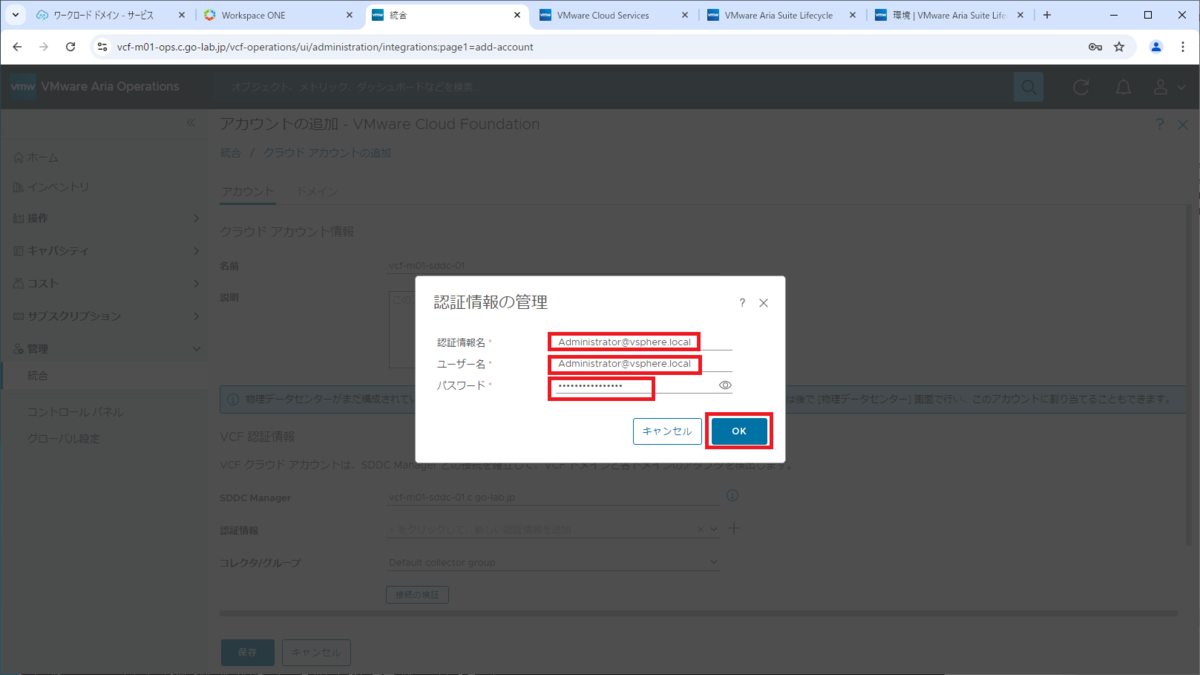Reload the page with the browser refresh icon
Image resolution: width=1200 pixels, height=675 pixels.
point(70,46)
